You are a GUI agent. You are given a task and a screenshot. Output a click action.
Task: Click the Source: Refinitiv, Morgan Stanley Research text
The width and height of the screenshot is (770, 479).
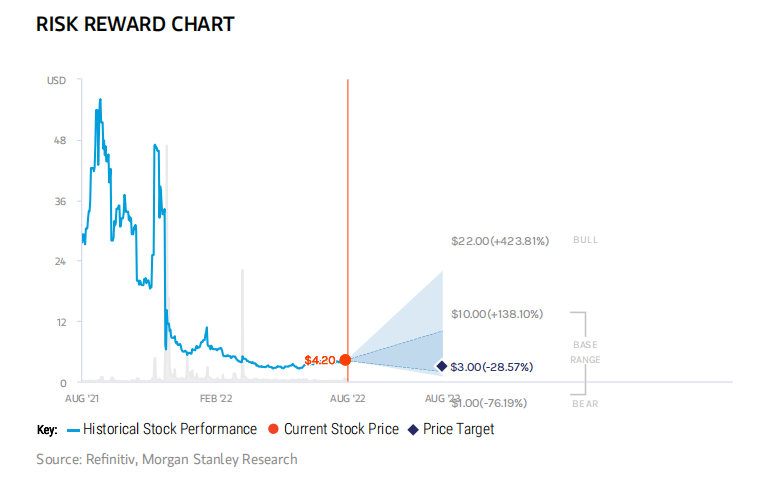pyautogui.click(x=167, y=459)
